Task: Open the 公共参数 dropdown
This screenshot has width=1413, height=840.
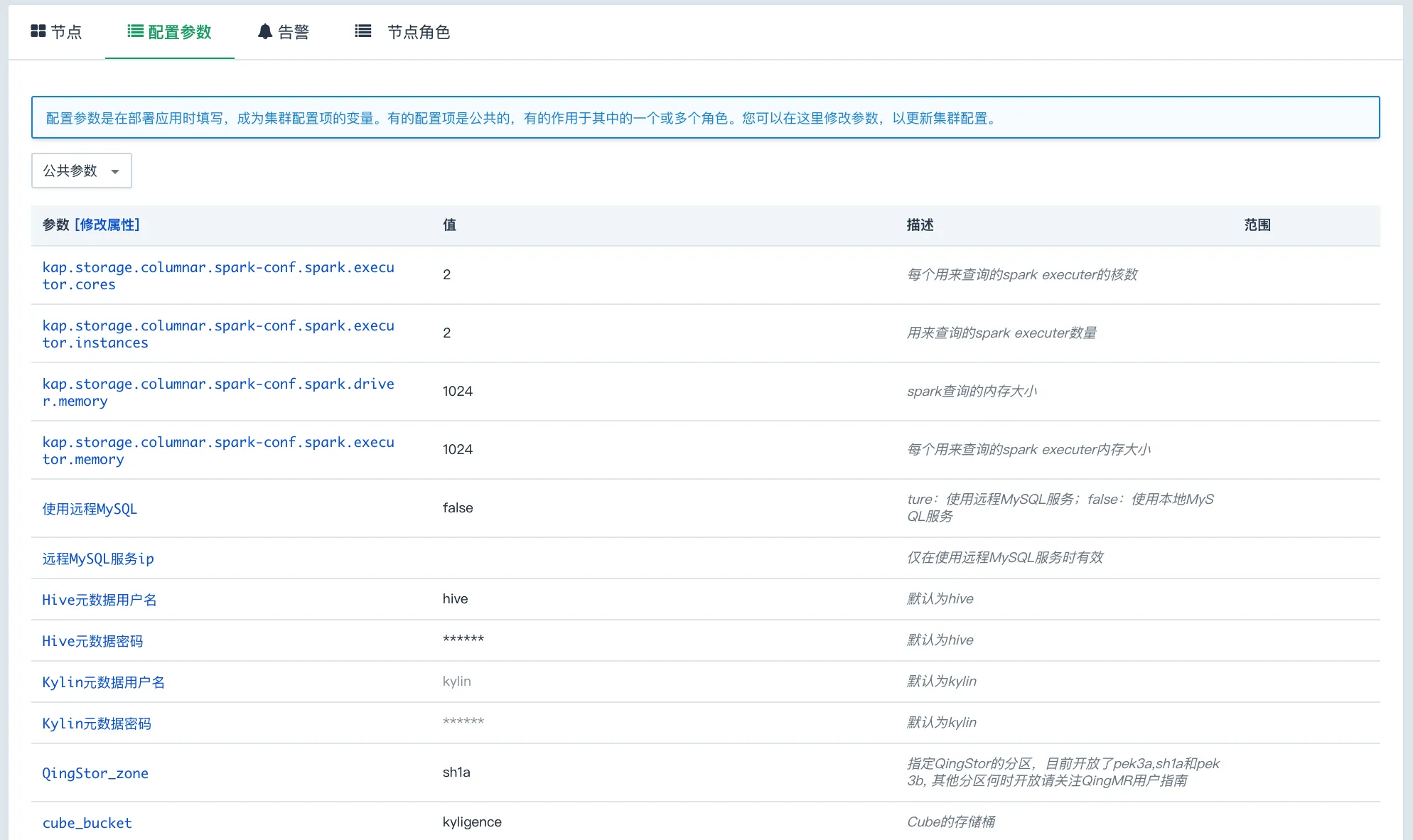Action: pos(82,171)
